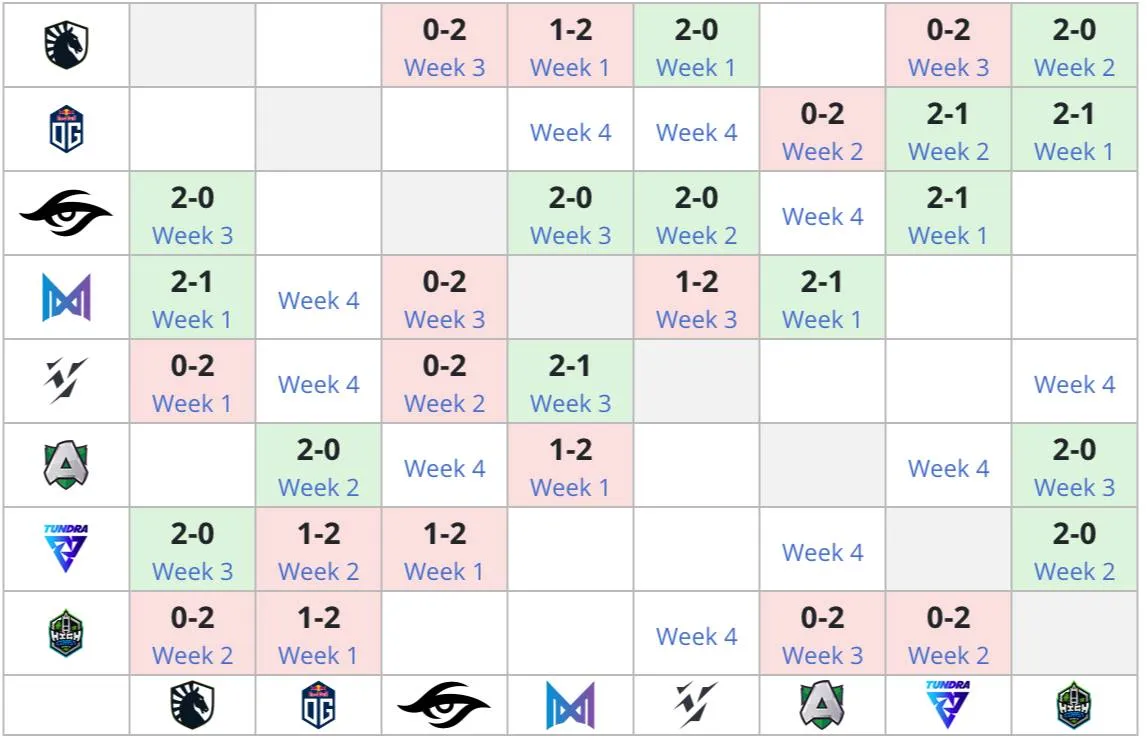Screen dimensions: 1147x742
Task: Open the Team Secret eye logo row header
Action: click(66, 213)
